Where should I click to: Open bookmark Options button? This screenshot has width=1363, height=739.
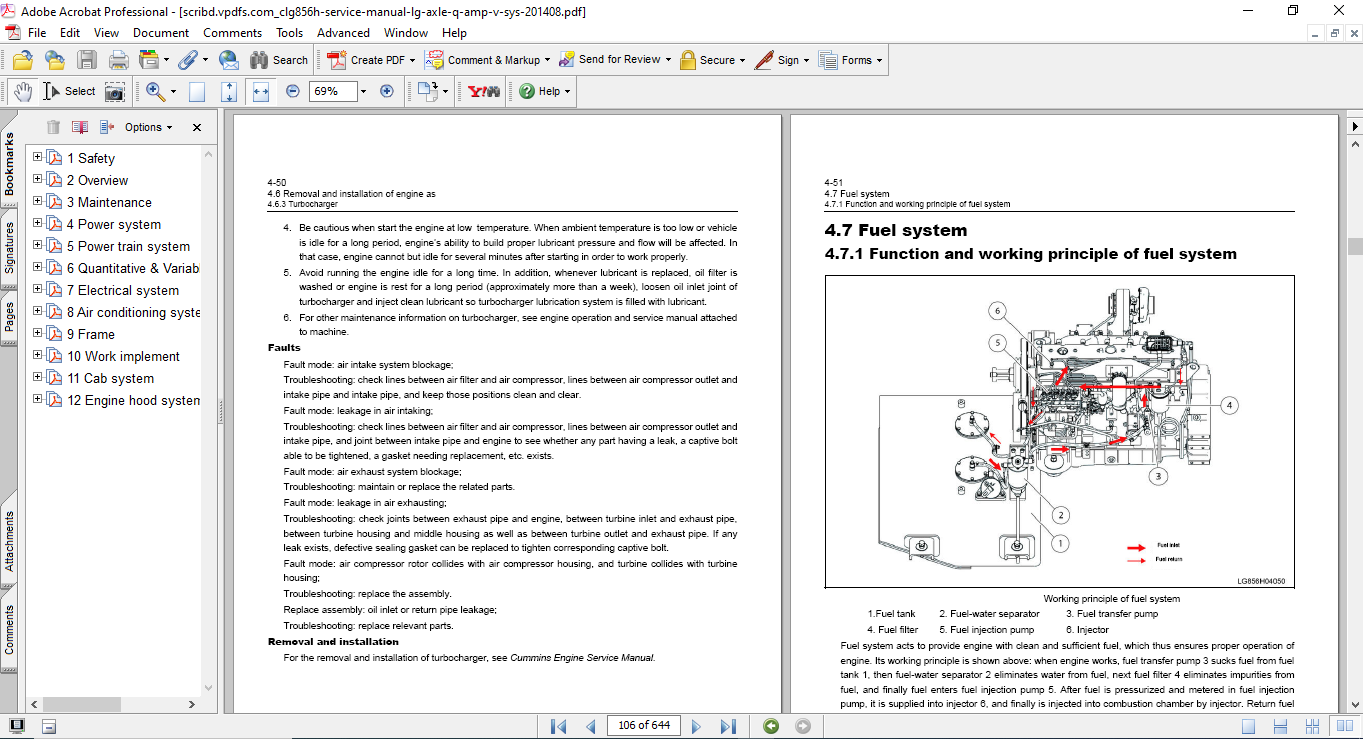(x=148, y=127)
